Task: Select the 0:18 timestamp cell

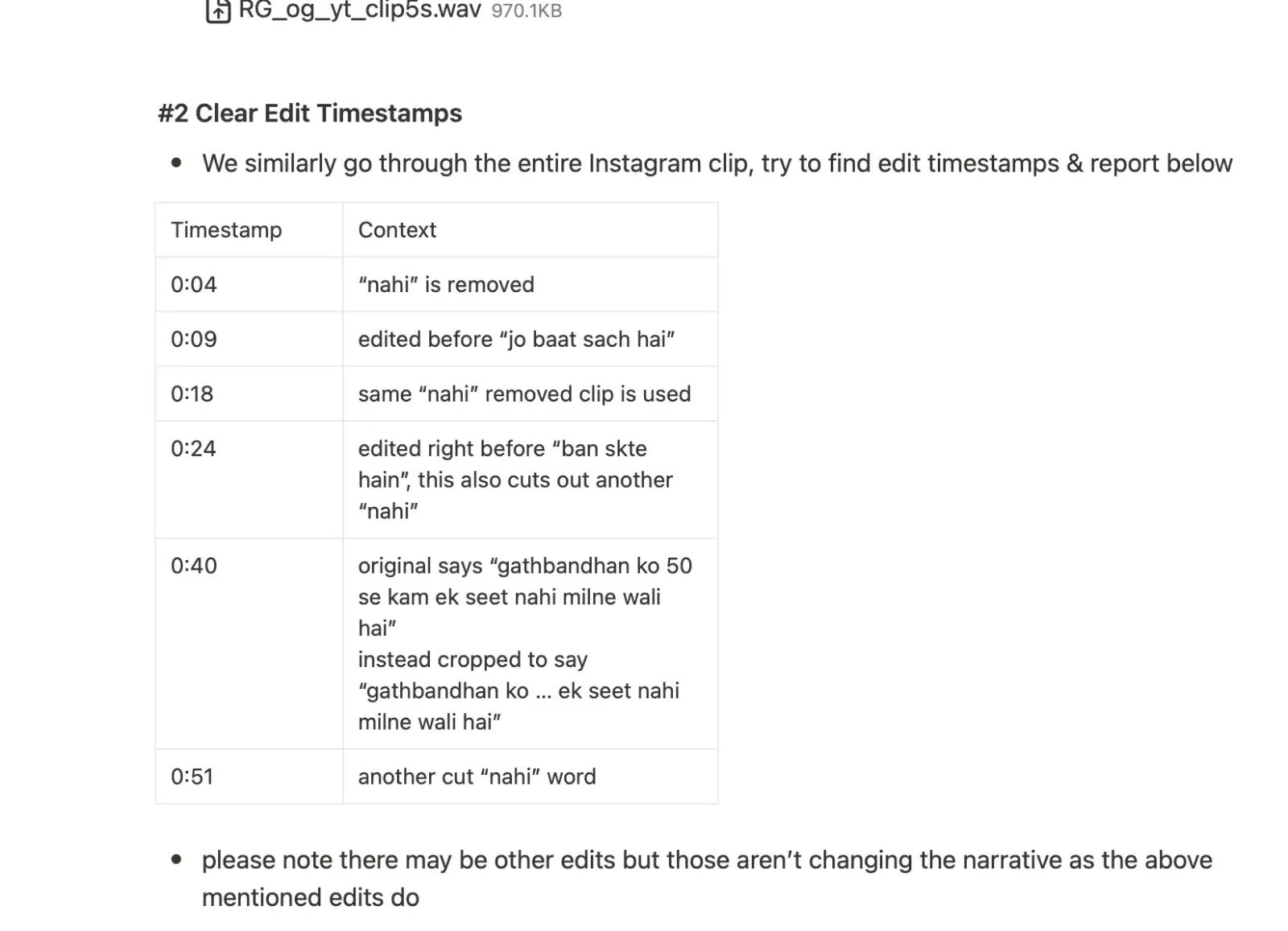Action: point(249,394)
